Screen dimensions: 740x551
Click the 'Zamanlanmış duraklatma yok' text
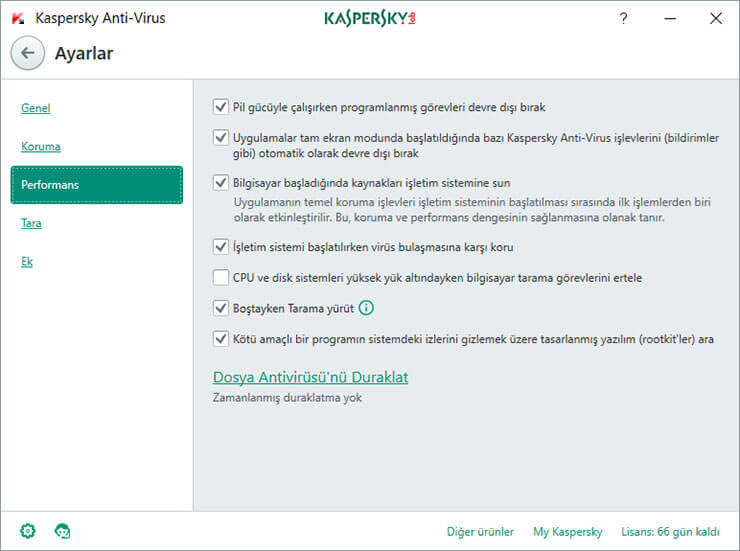[287, 398]
